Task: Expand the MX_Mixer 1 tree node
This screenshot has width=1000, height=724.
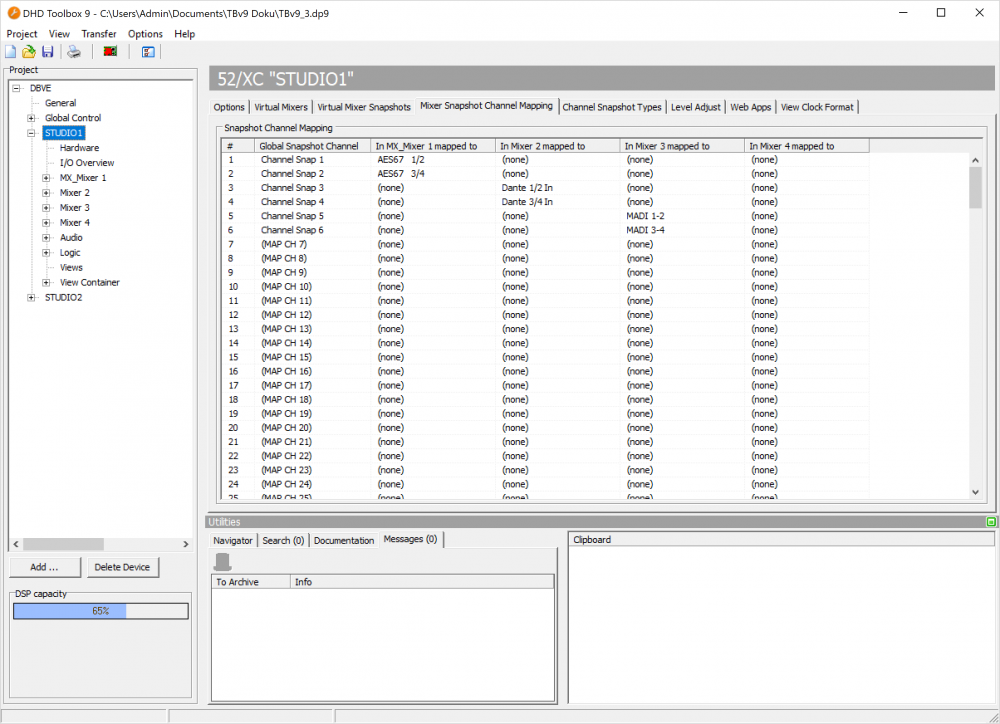Action: tap(46, 178)
